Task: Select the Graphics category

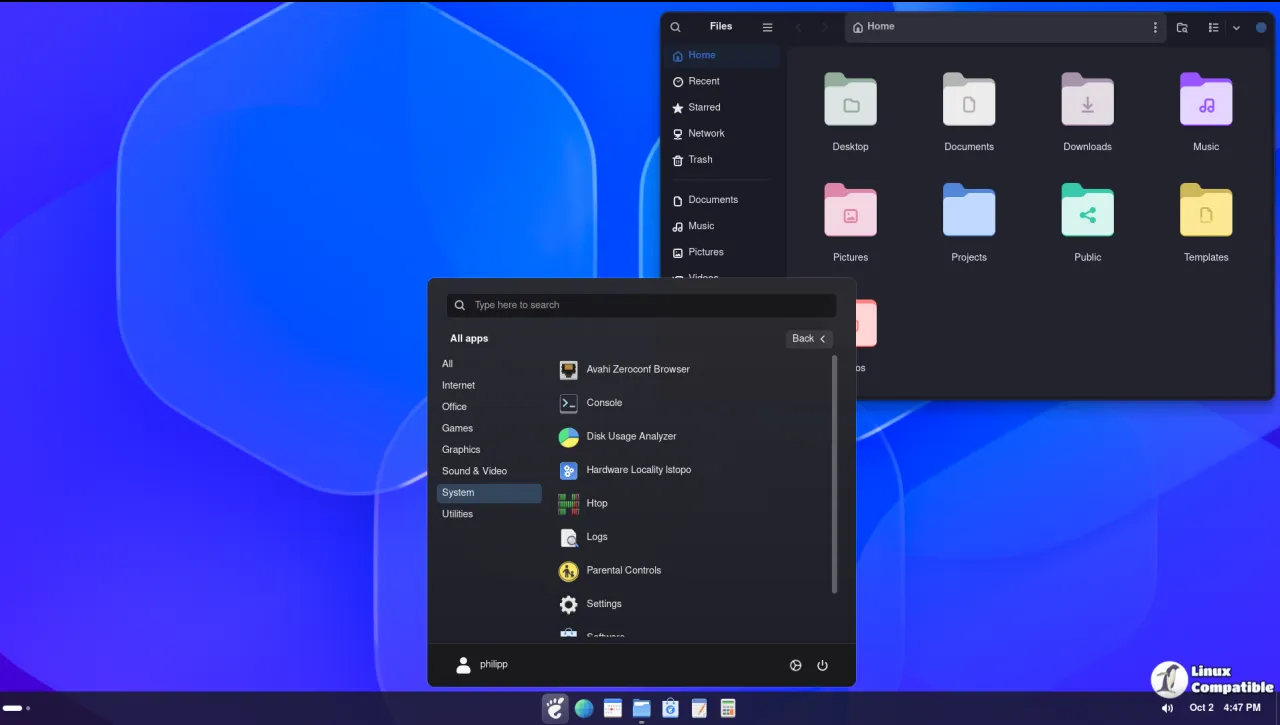Action: [x=489, y=450]
